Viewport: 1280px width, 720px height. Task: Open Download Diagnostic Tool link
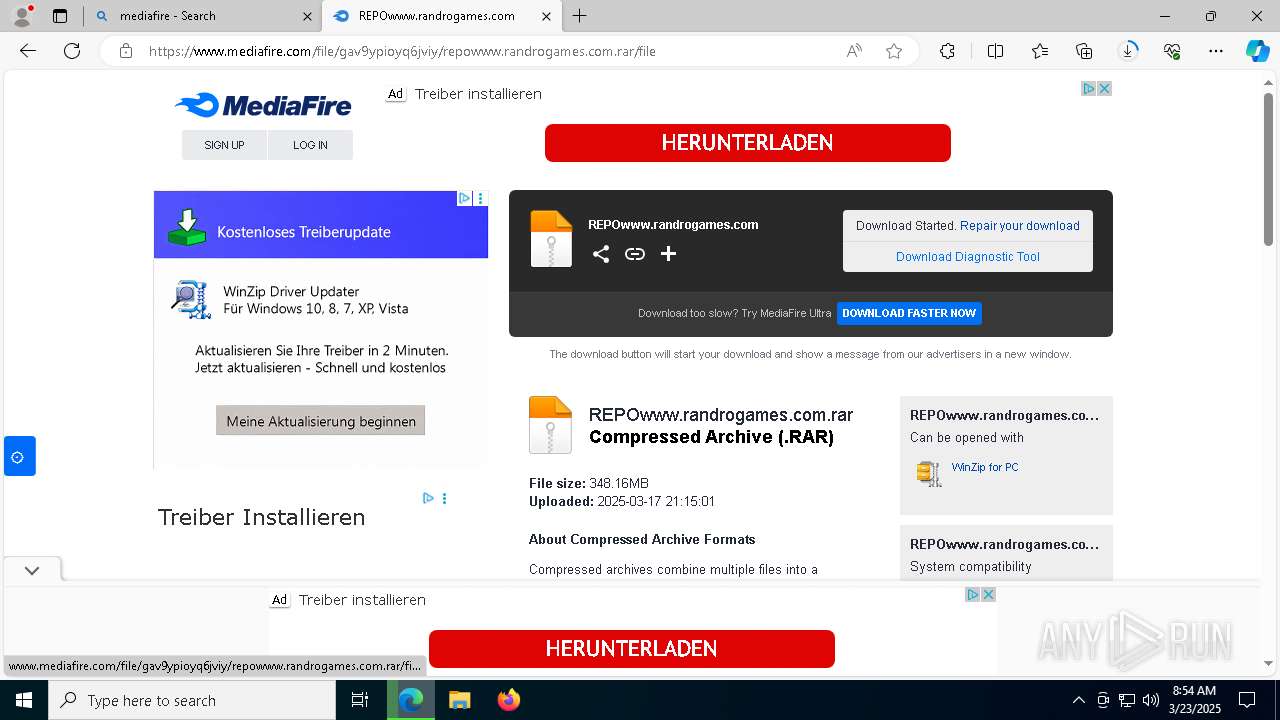[968, 257]
